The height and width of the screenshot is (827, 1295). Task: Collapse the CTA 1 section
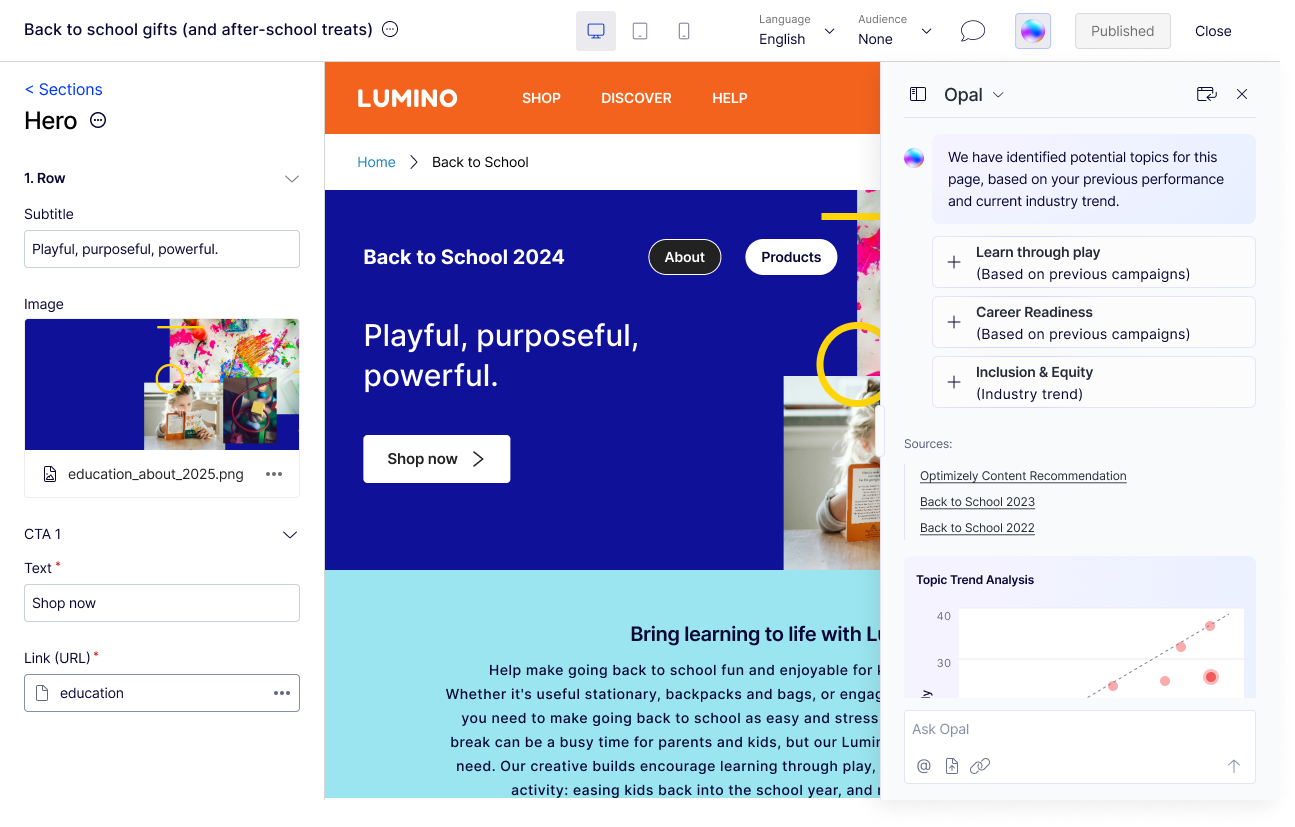290,535
